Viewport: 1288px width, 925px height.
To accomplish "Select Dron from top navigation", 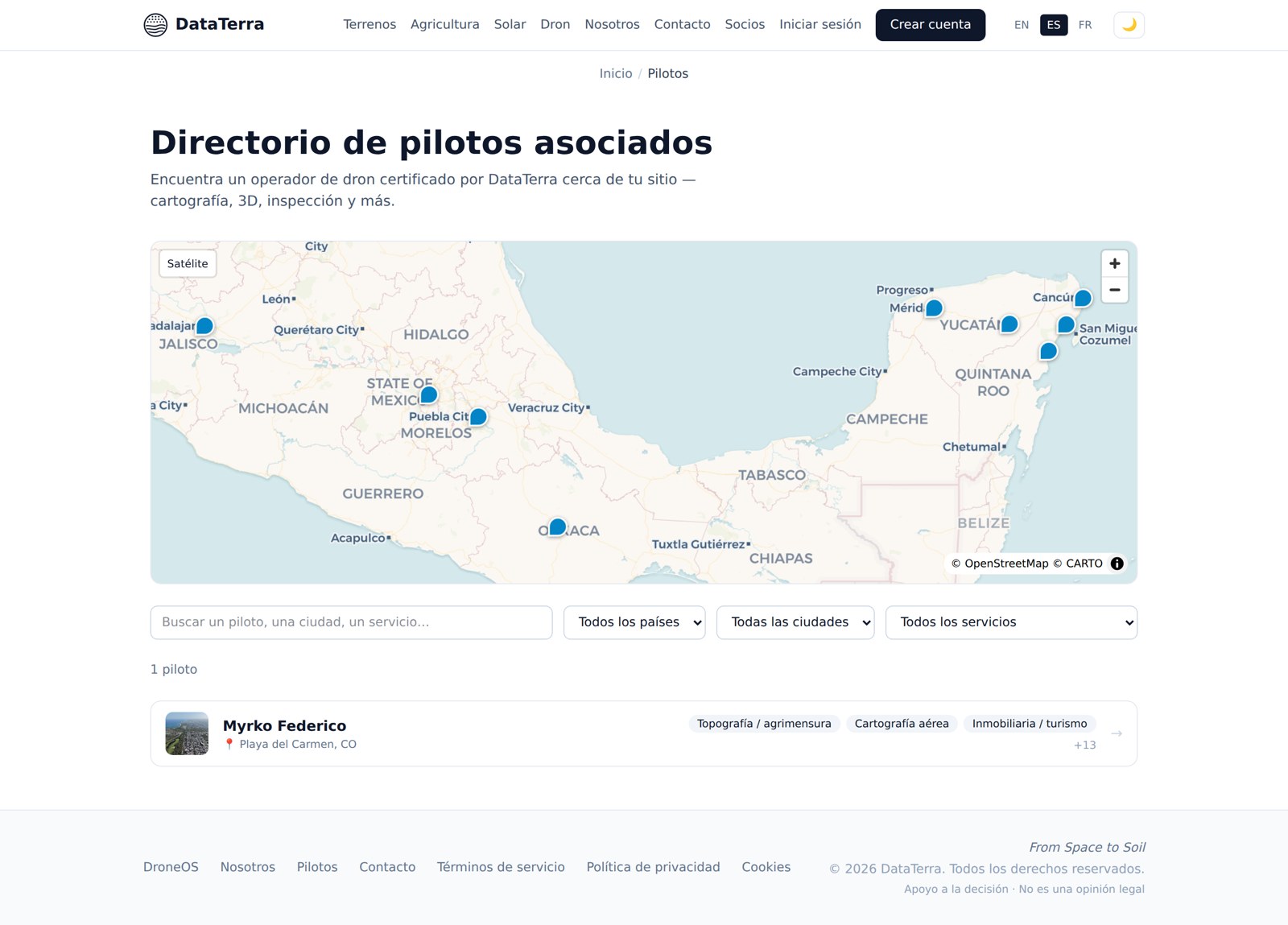I will 555,24.
